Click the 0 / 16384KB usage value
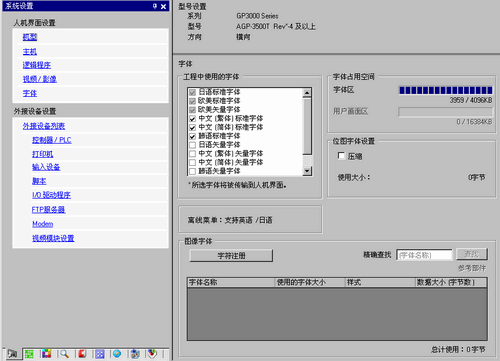This screenshot has width=500, height=361. point(474,122)
